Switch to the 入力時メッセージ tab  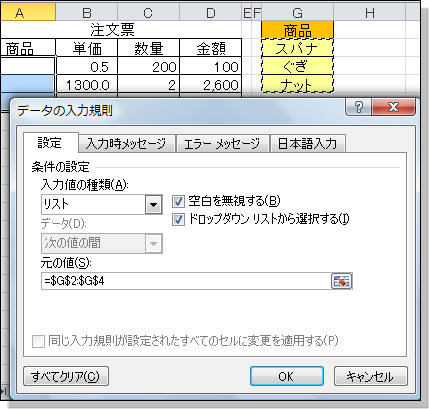(x=126, y=144)
